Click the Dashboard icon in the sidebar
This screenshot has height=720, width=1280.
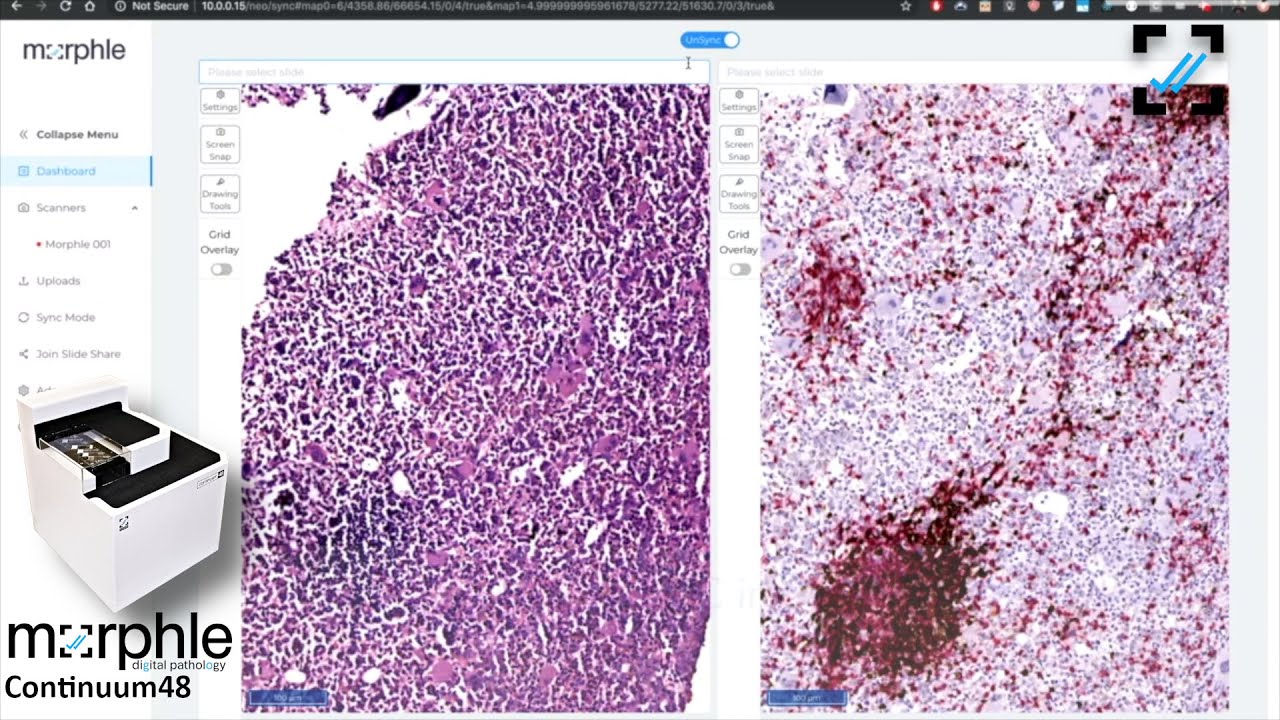coord(24,171)
